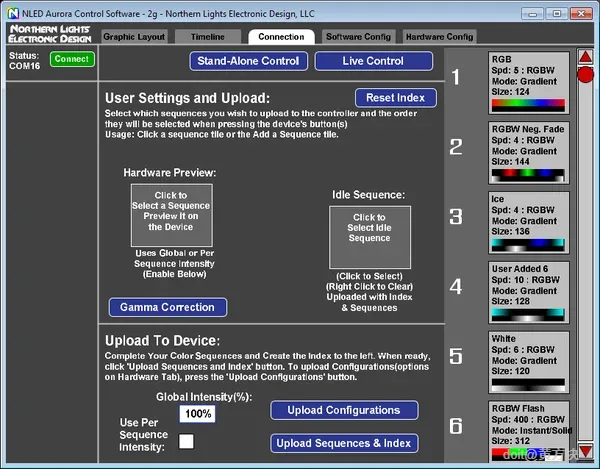Click the red circular scrollbar handle

pos(585,75)
